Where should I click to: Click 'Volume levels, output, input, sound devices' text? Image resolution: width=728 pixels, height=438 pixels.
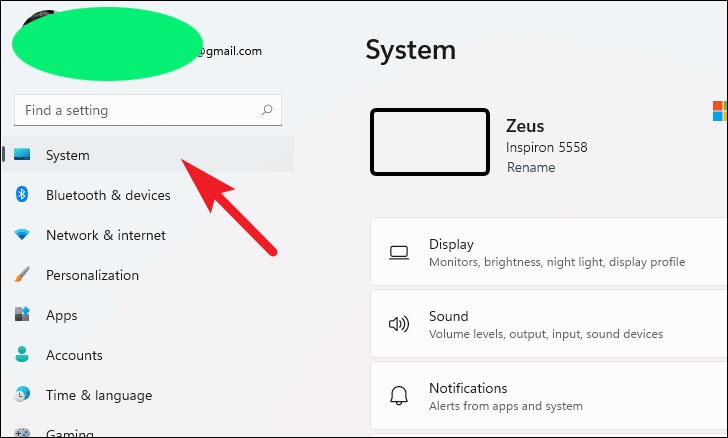[x=546, y=334]
